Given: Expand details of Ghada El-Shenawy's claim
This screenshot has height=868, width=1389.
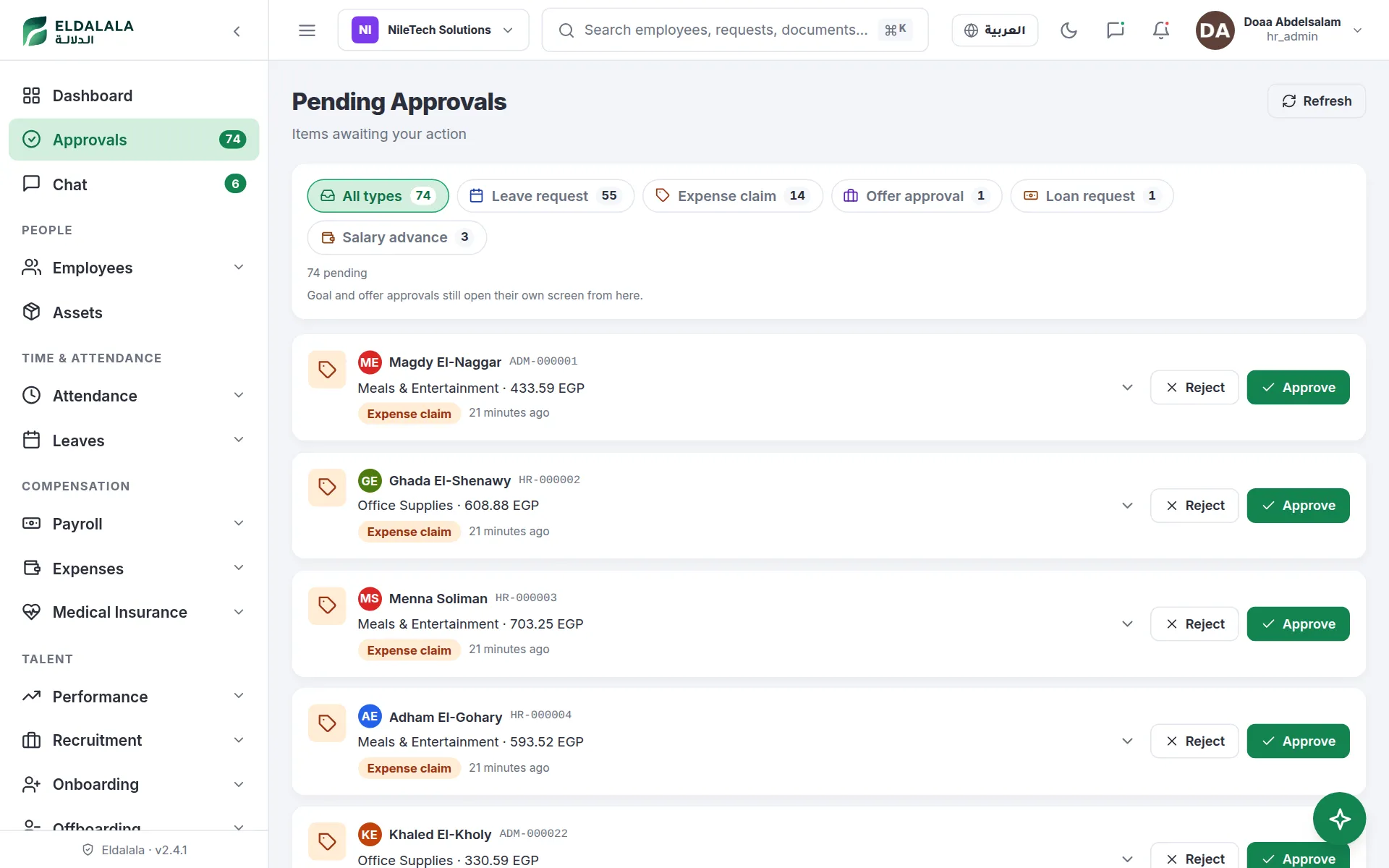Looking at the screenshot, I should pos(1127,506).
